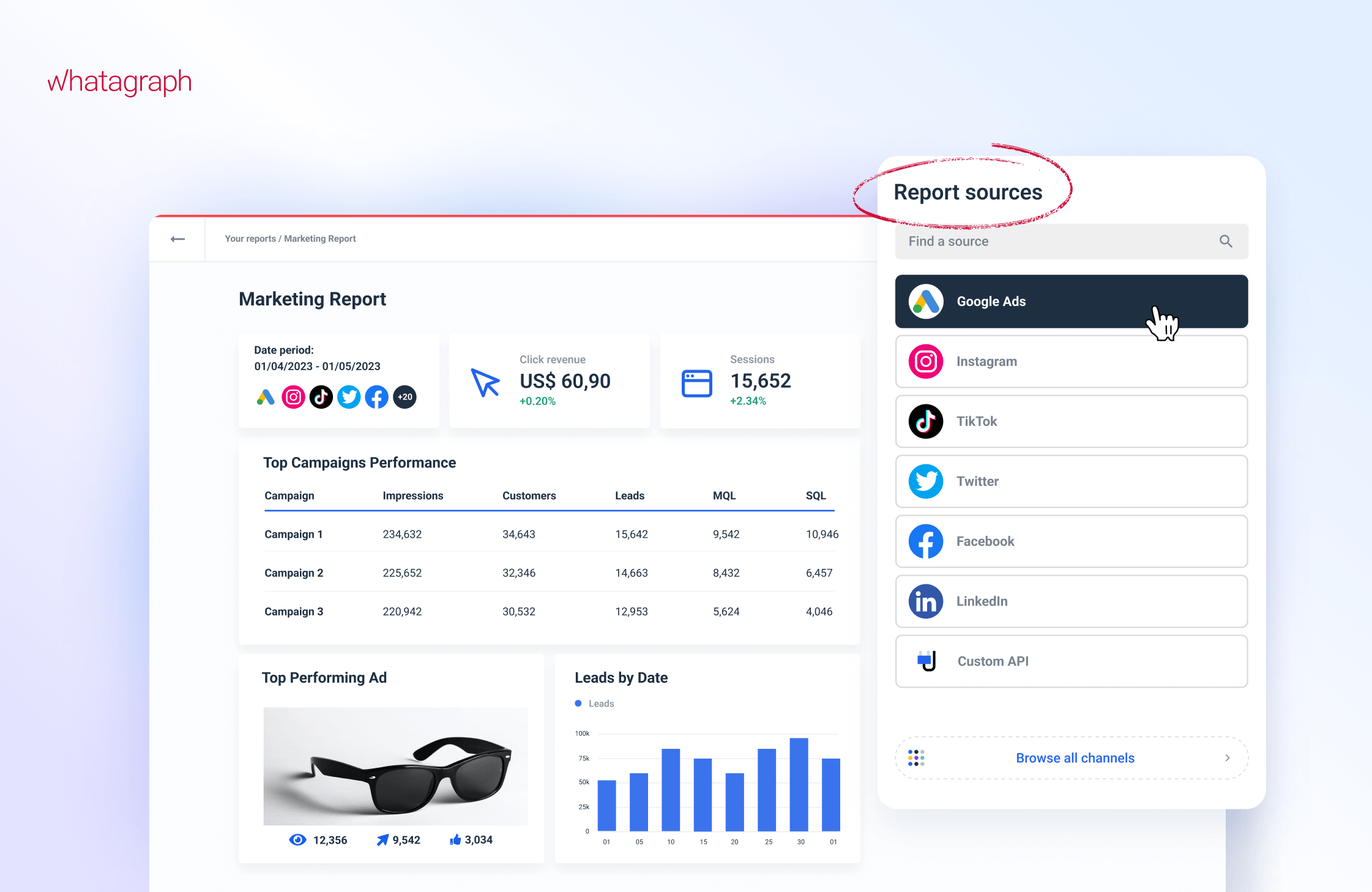The image size is (1372, 892).
Task: Click the magnifier icon in the source search
Action: click(x=1225, y=241)
